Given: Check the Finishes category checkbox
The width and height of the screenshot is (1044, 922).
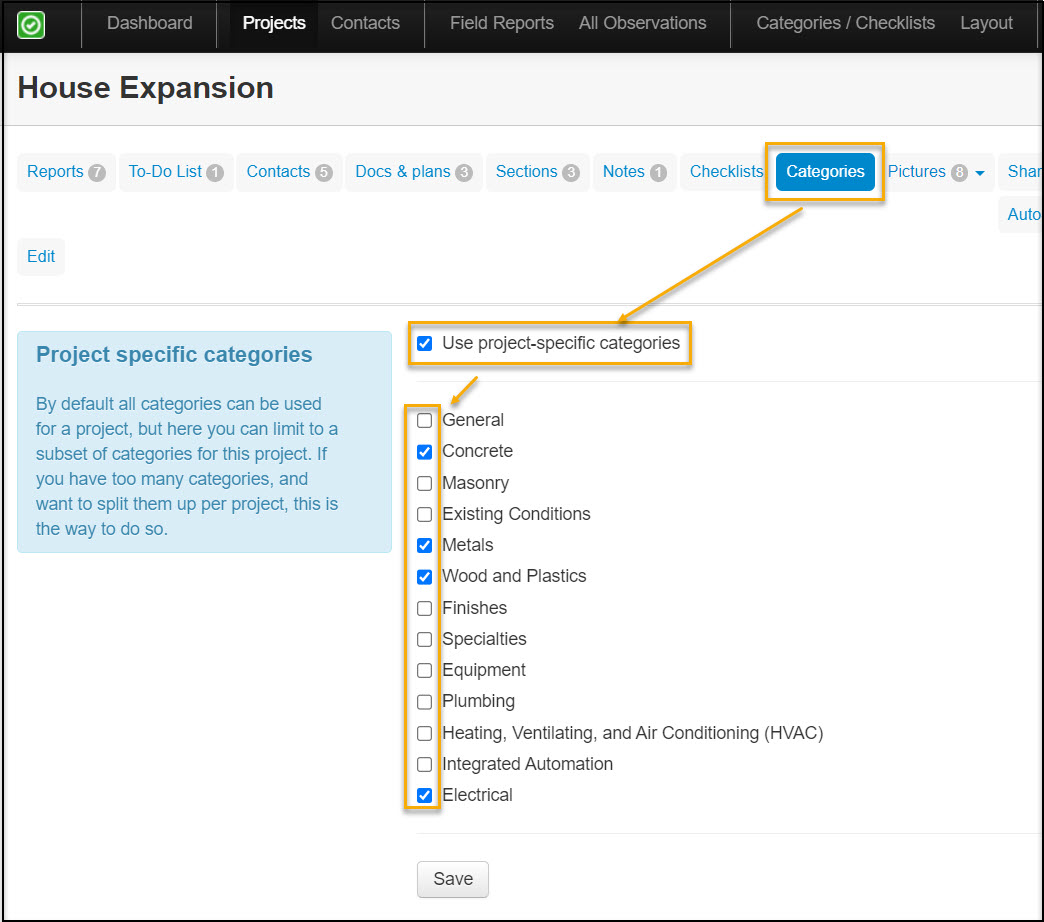Looking at the screenshot, I should 425,609.
